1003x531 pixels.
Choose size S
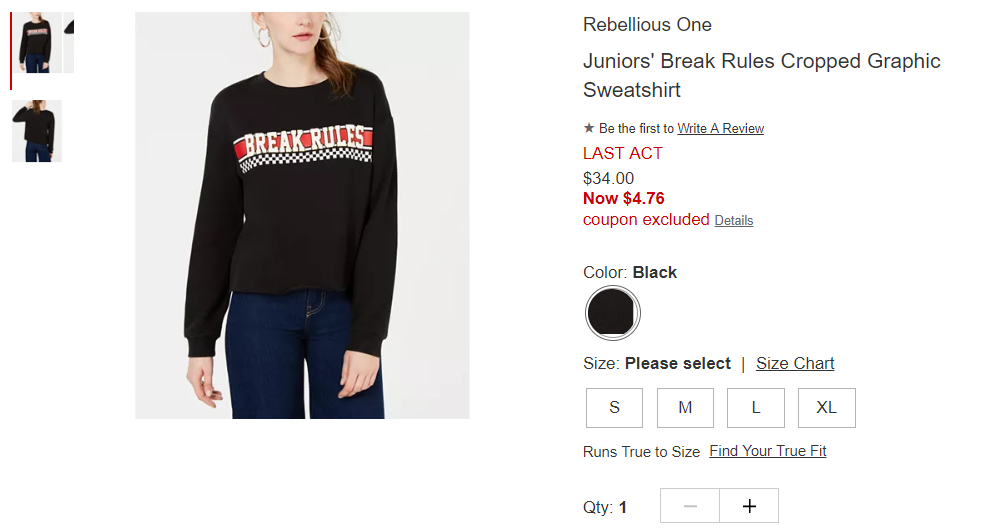click(614, 408)
